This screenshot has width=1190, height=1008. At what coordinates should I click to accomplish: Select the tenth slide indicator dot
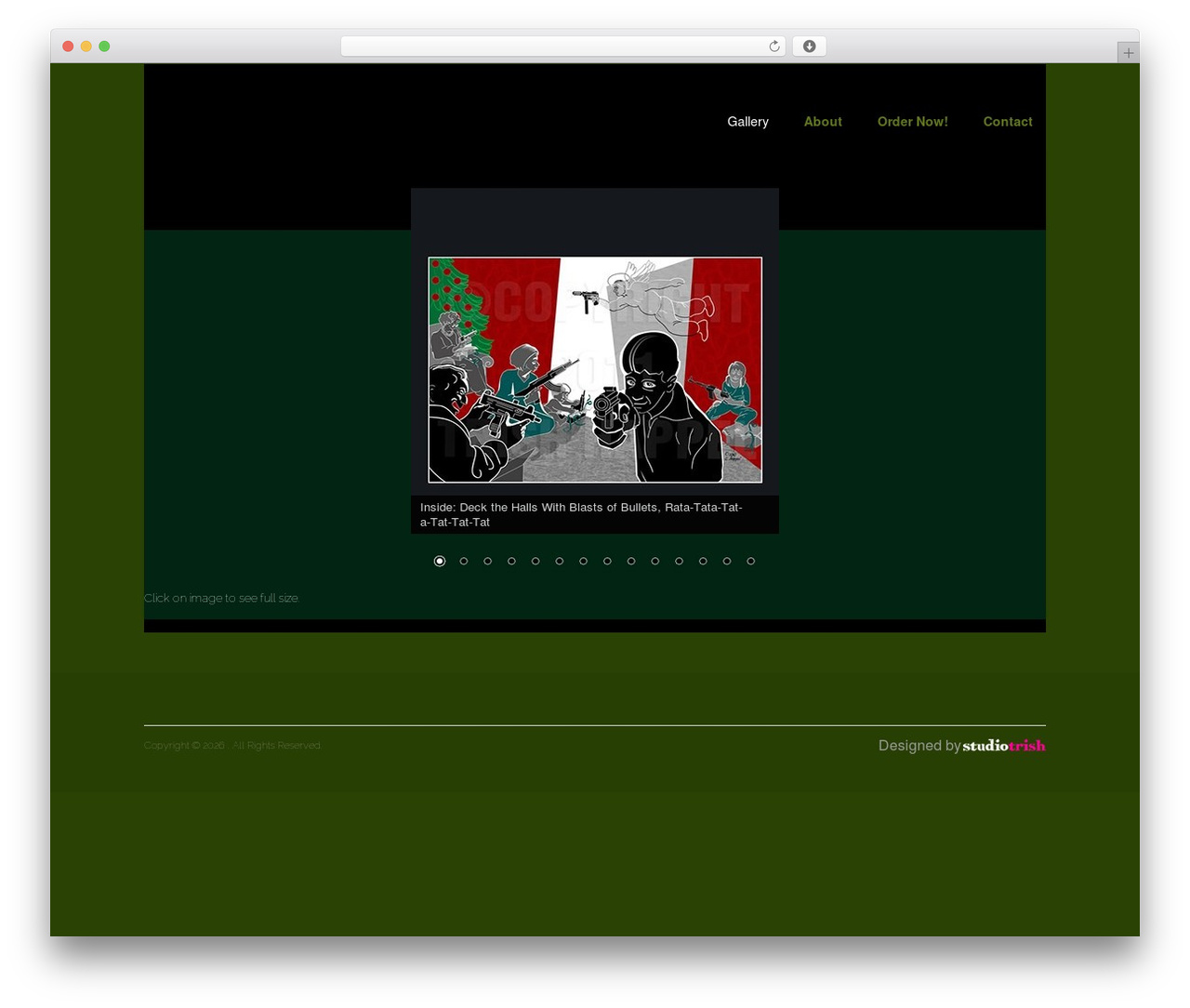point(655,561)
